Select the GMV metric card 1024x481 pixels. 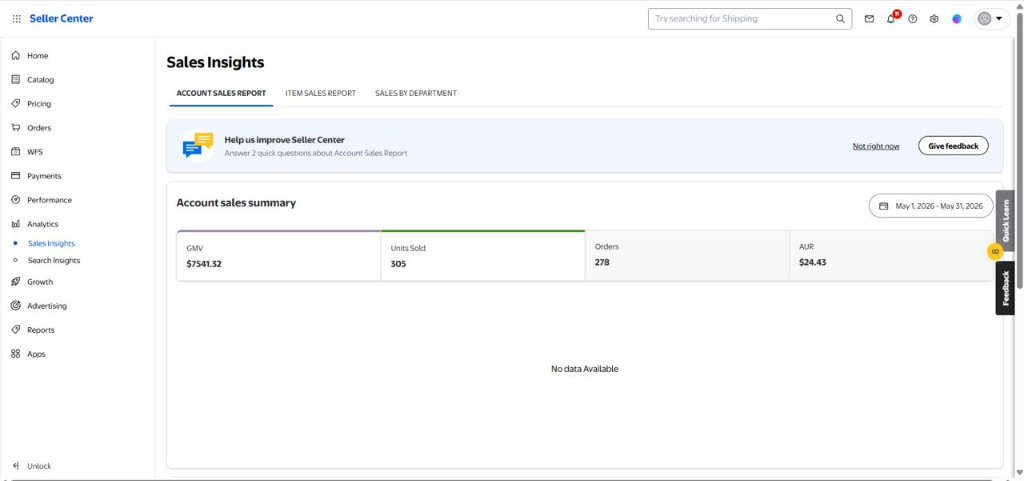(x=279, y=256)
